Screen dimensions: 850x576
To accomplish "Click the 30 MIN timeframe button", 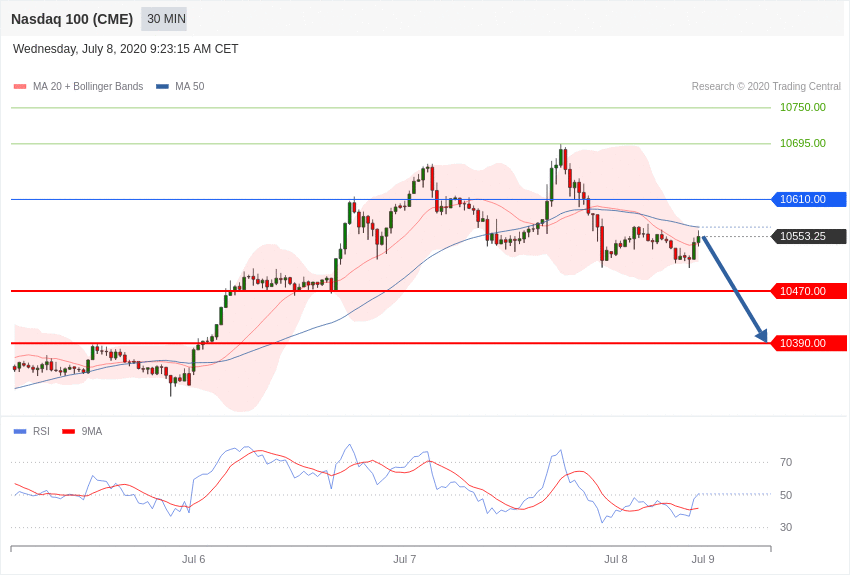I will (x=164, y=19).
